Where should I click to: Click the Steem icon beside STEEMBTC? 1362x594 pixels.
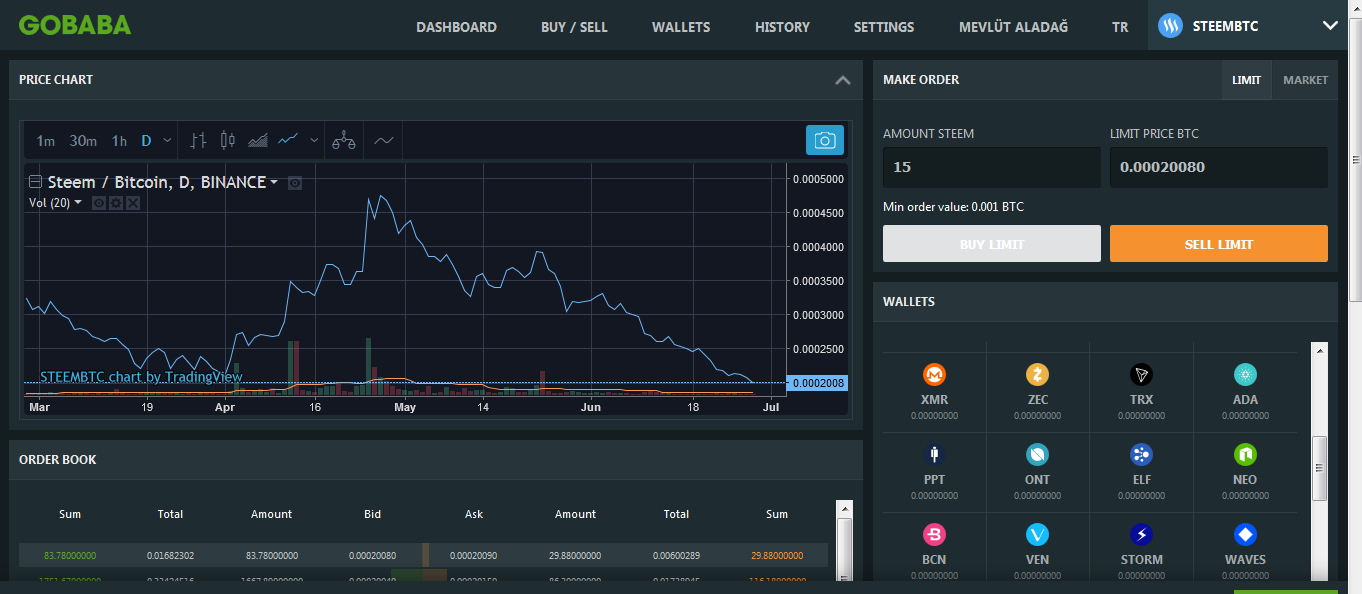(1170, 26)
